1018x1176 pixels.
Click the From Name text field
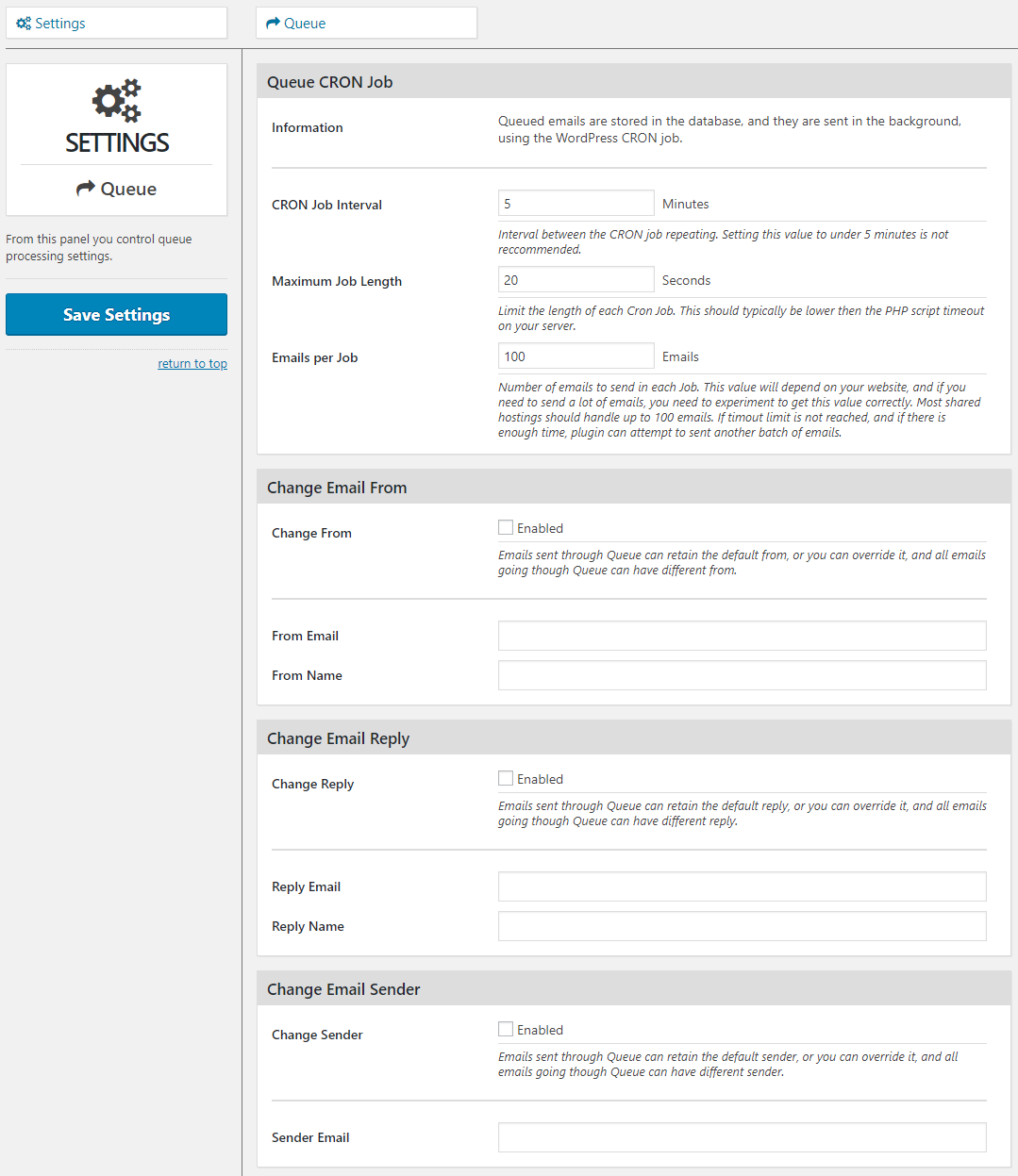click(742, 675)
